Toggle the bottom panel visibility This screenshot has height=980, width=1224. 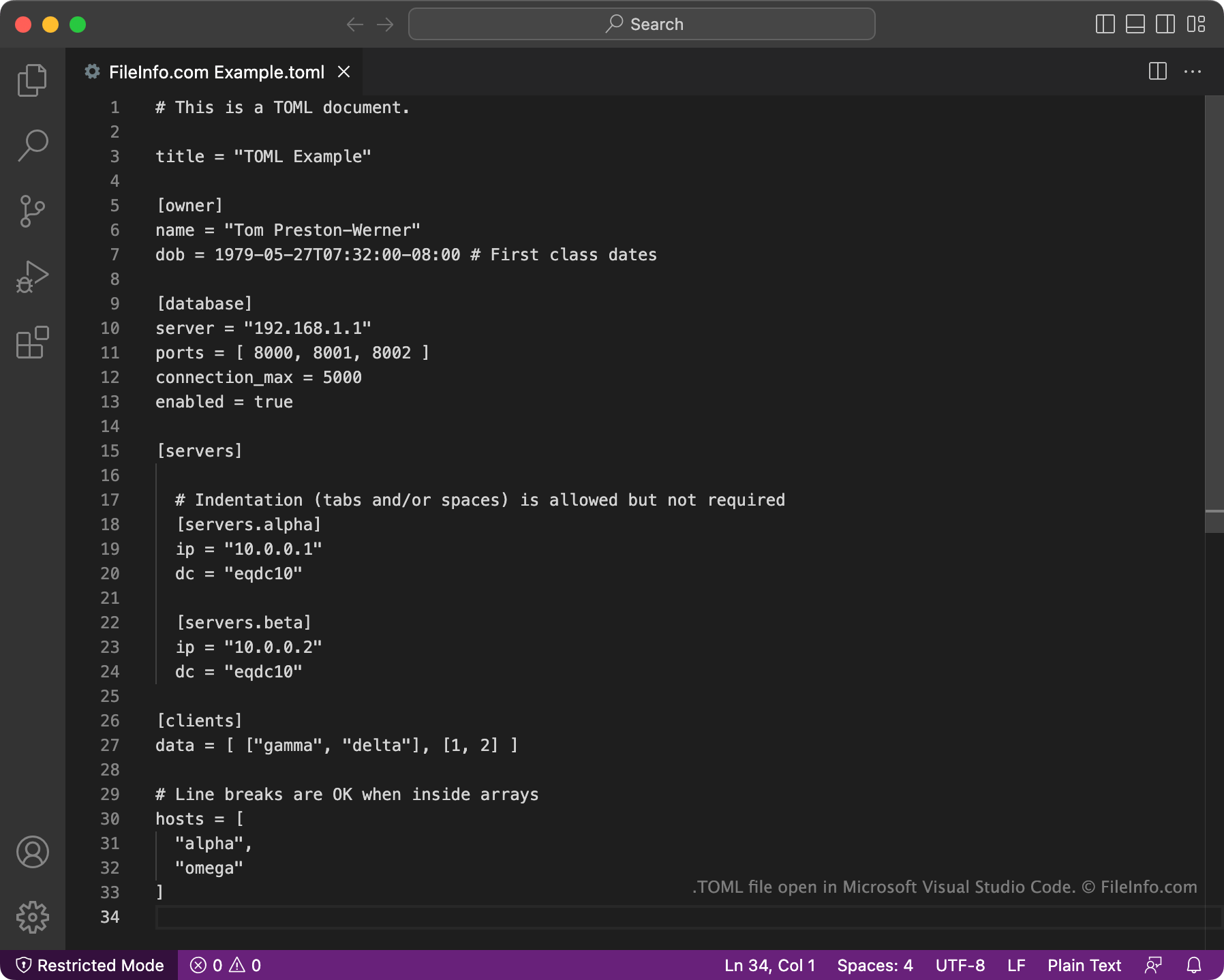[x=1134, y=24]
